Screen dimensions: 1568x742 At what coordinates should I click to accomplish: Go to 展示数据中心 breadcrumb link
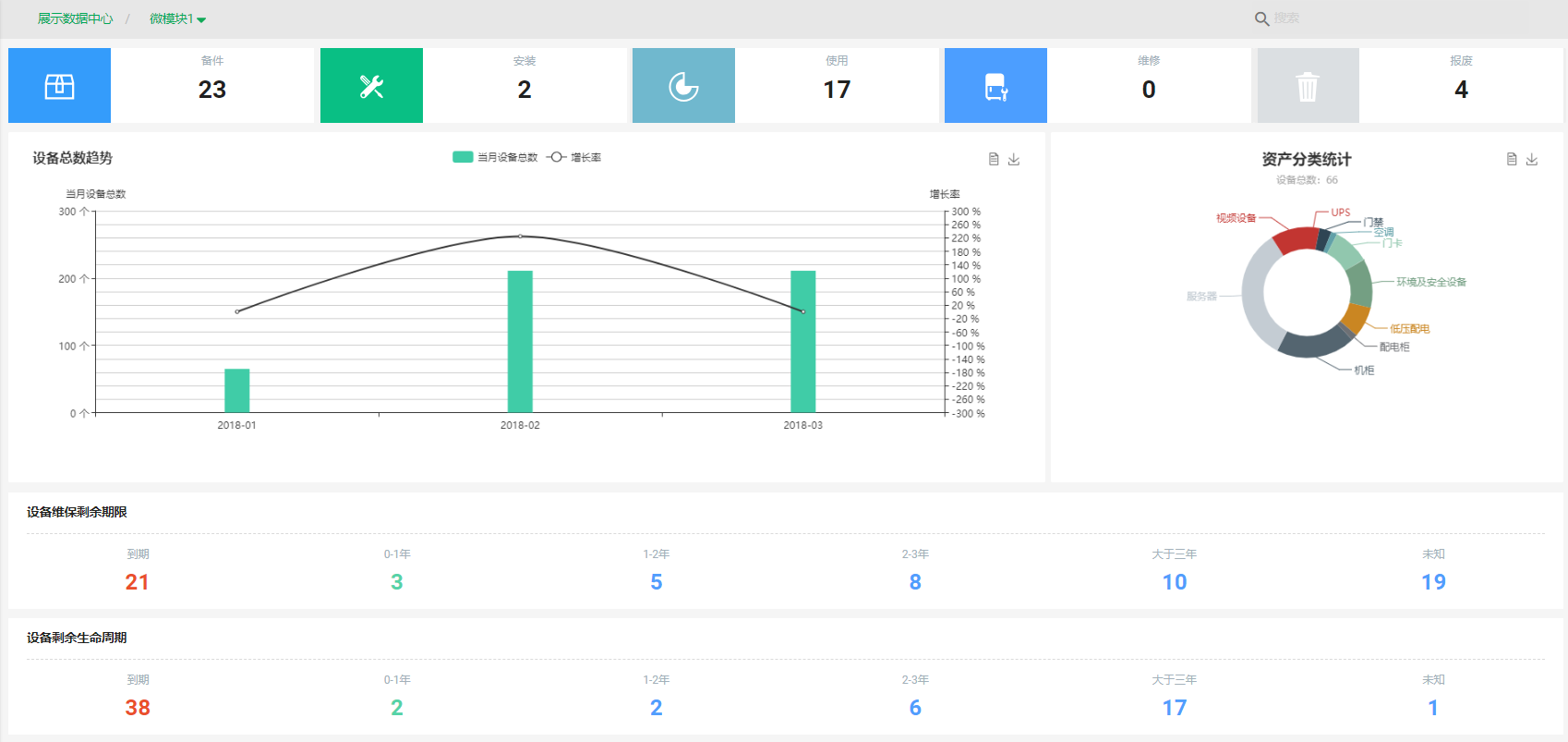point(75,18)
